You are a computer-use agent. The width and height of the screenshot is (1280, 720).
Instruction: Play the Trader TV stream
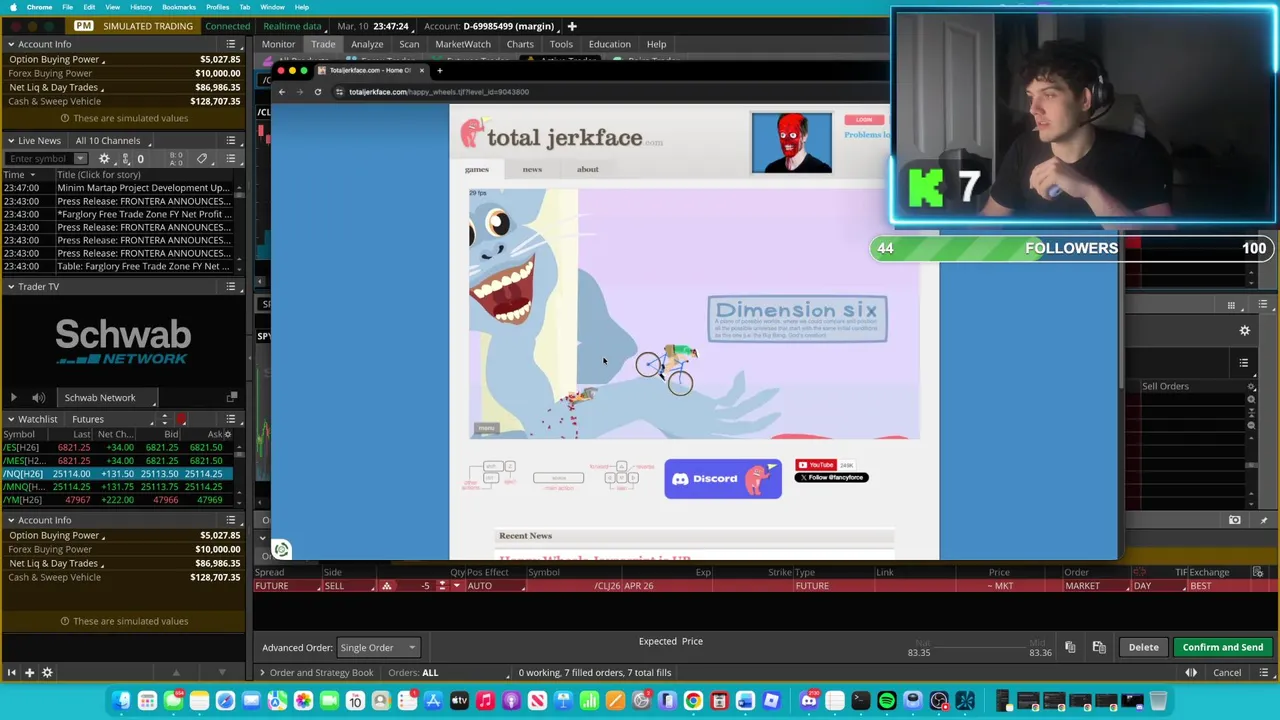(x=13, y=398)
